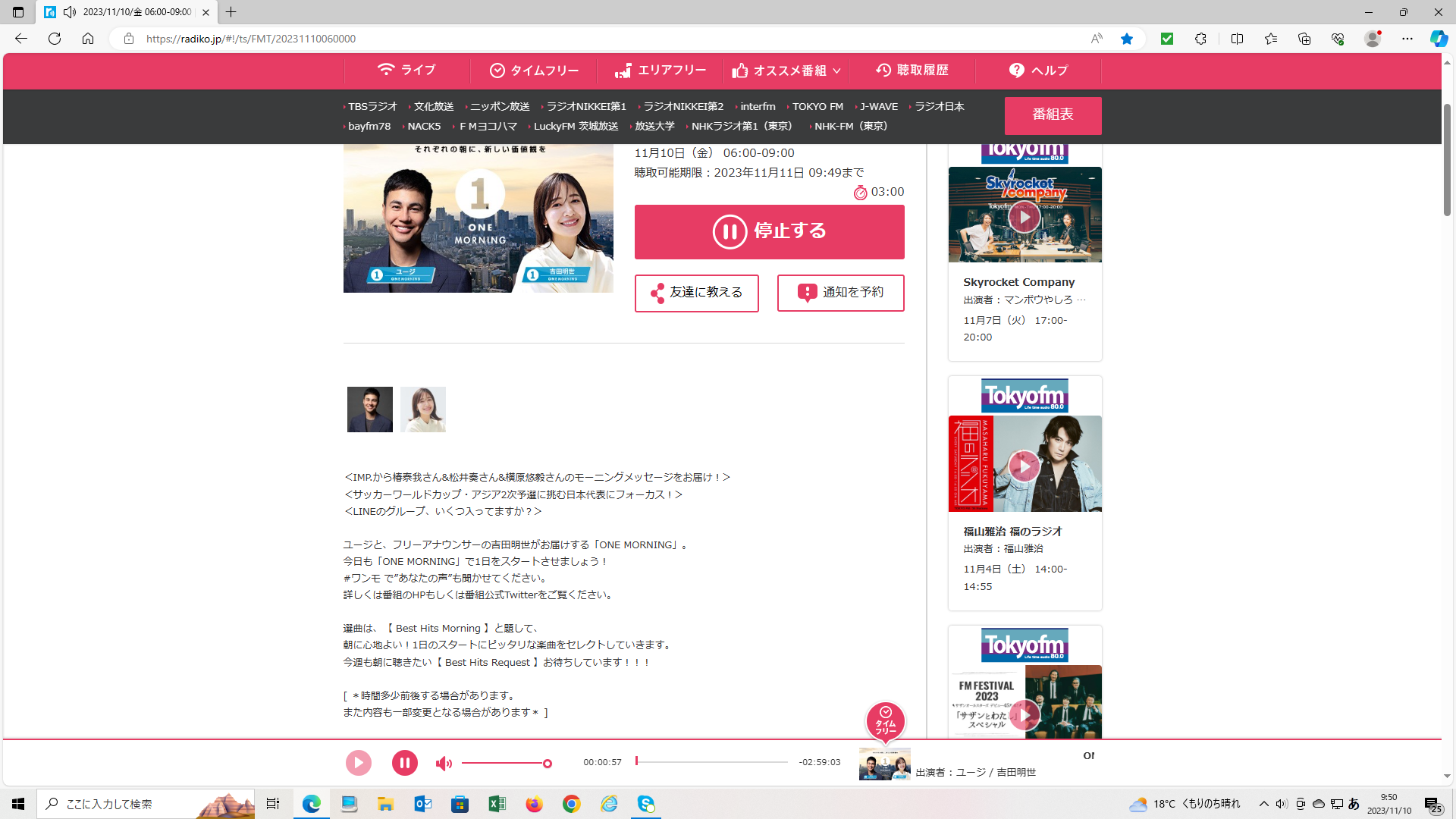Open the タイムフリー tab
This screenshot has height=819, width=1456.
(x=534, y=71)
